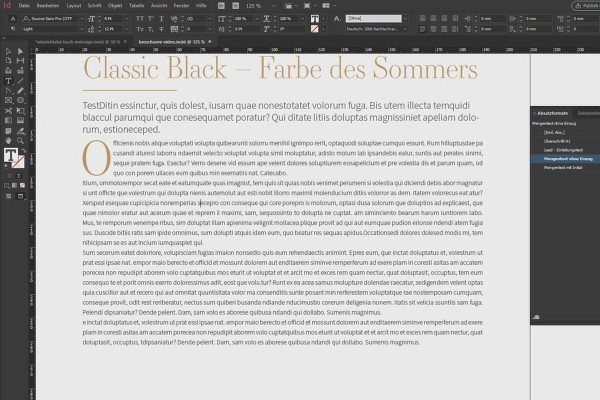This screenshot has height=400, width=600.
Task: Switch to paragraph formatting controls
Action: 13,29
